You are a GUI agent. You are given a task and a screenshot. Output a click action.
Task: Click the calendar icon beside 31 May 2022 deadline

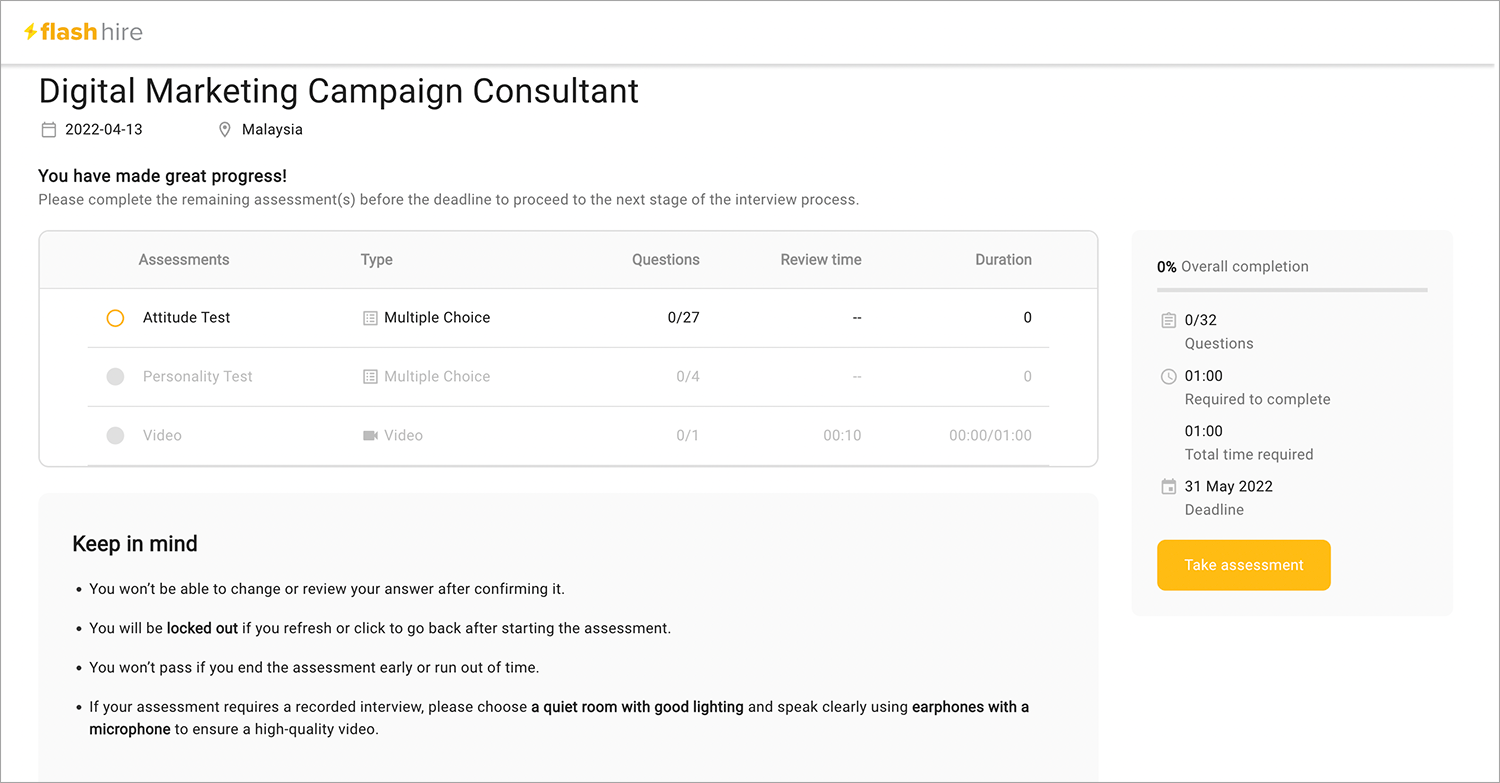[x=1168, y=486]
